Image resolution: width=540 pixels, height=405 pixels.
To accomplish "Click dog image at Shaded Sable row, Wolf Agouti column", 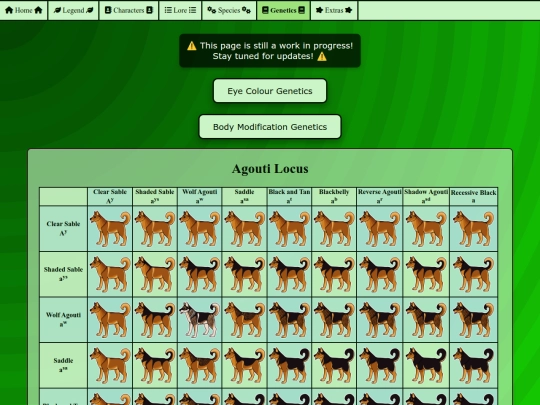I will (x=199, y=274).
